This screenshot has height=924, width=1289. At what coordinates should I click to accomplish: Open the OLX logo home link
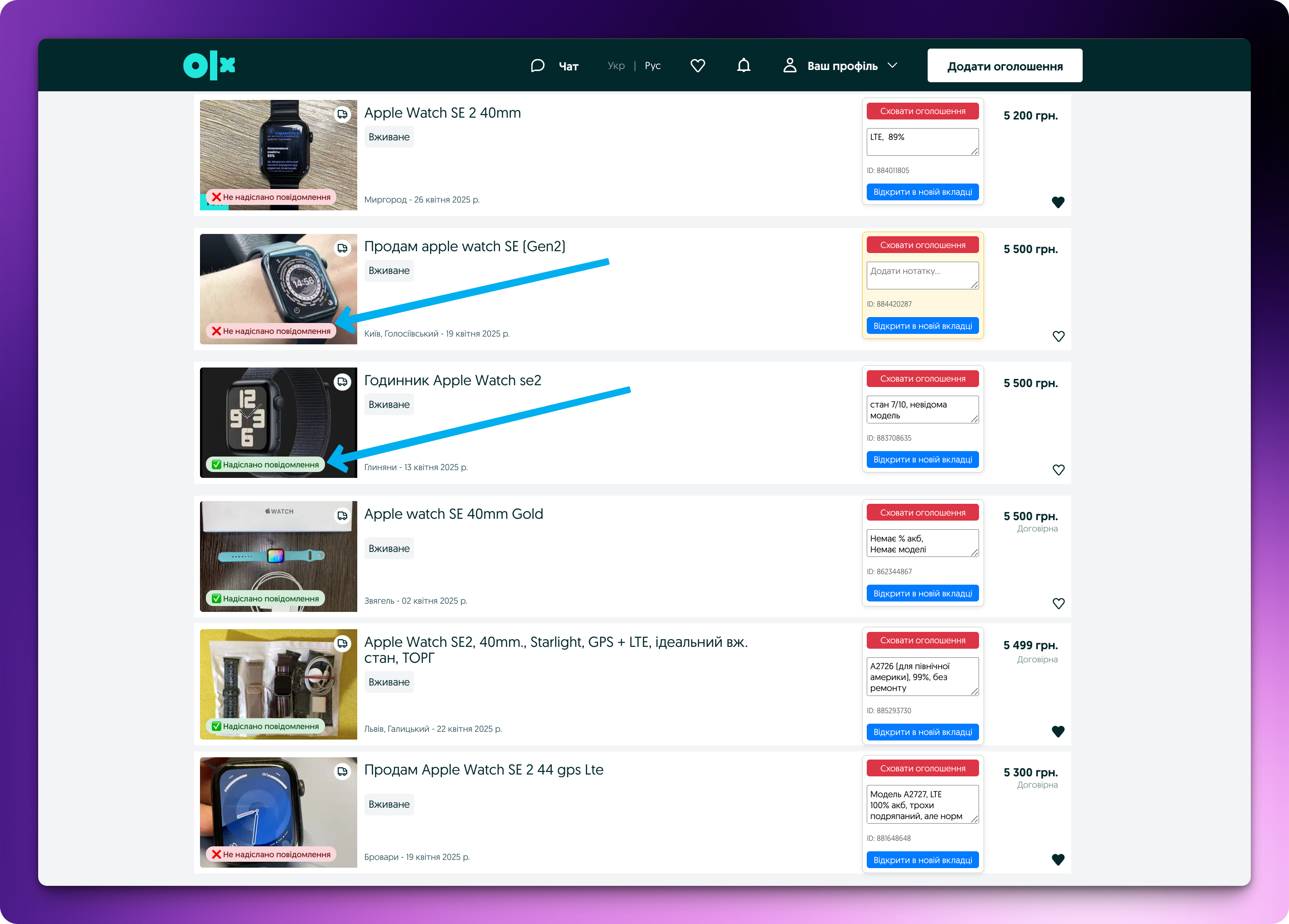209,65
